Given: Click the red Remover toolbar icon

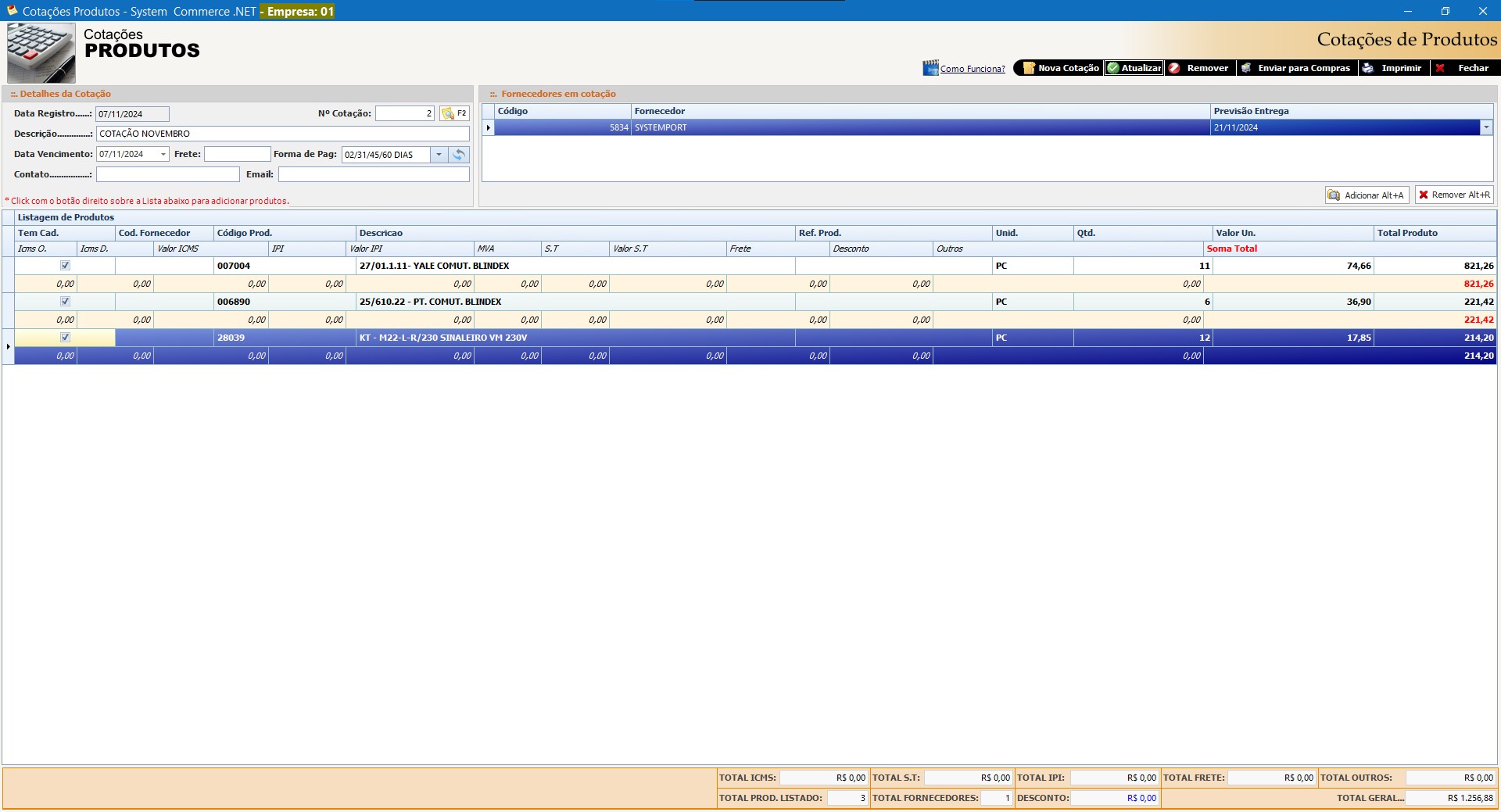Looking at the screenshot, I should pyautogui.click(x=1174, y=68).
